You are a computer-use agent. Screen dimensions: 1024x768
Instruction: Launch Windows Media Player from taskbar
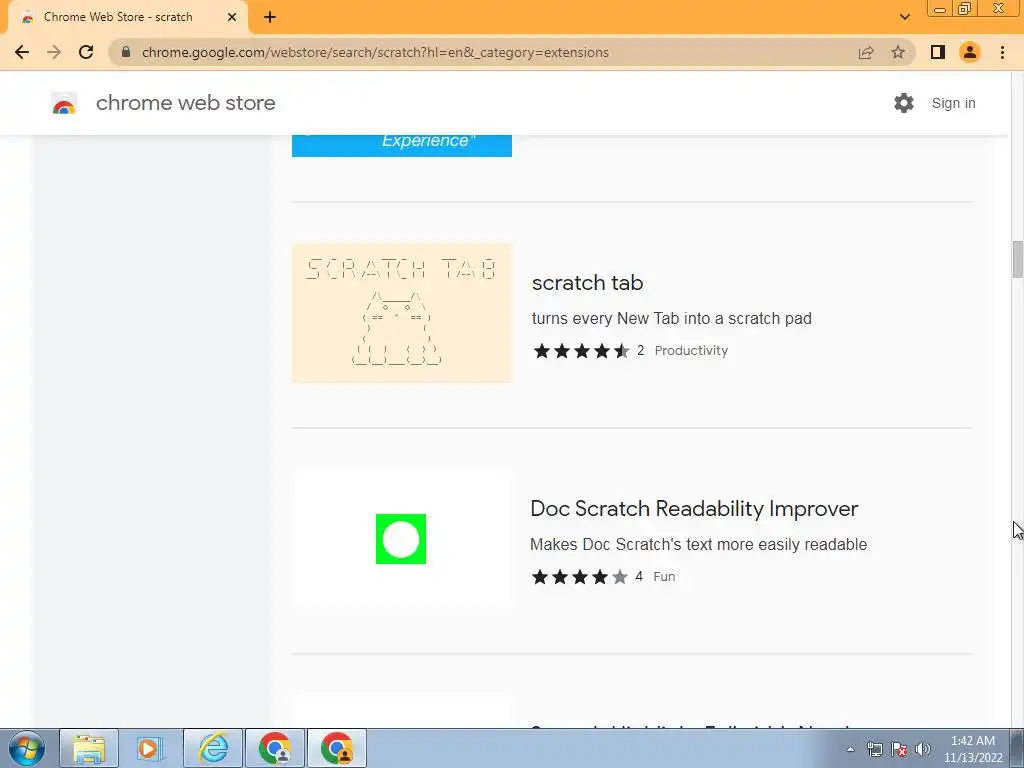tap(150, 748)
